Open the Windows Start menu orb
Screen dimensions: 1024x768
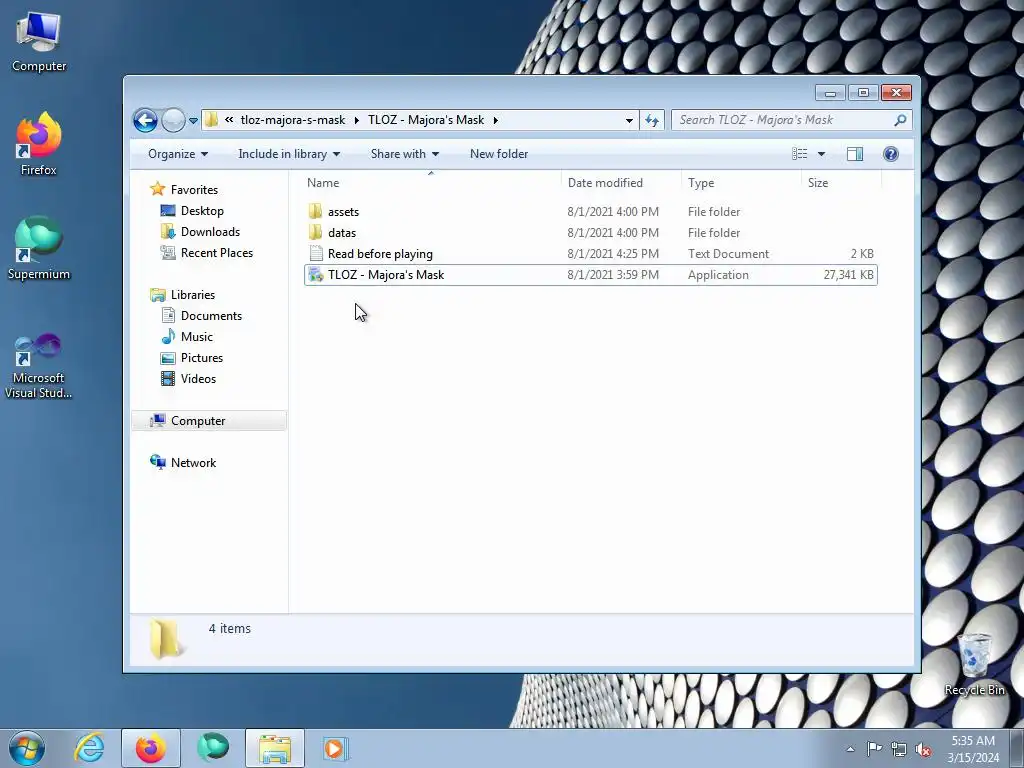[27, 748]
